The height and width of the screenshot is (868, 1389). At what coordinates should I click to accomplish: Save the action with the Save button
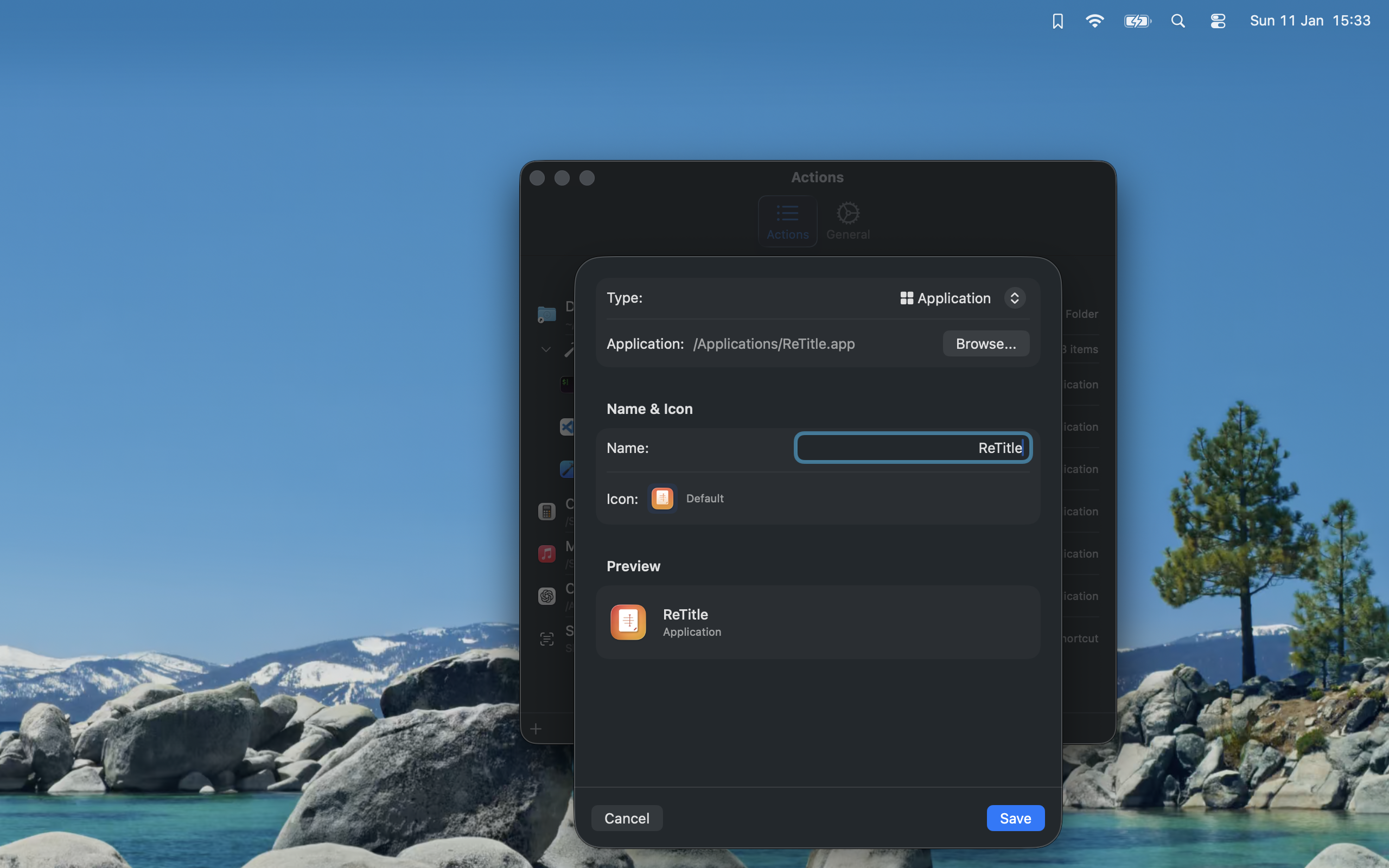tap(1015, 818)
